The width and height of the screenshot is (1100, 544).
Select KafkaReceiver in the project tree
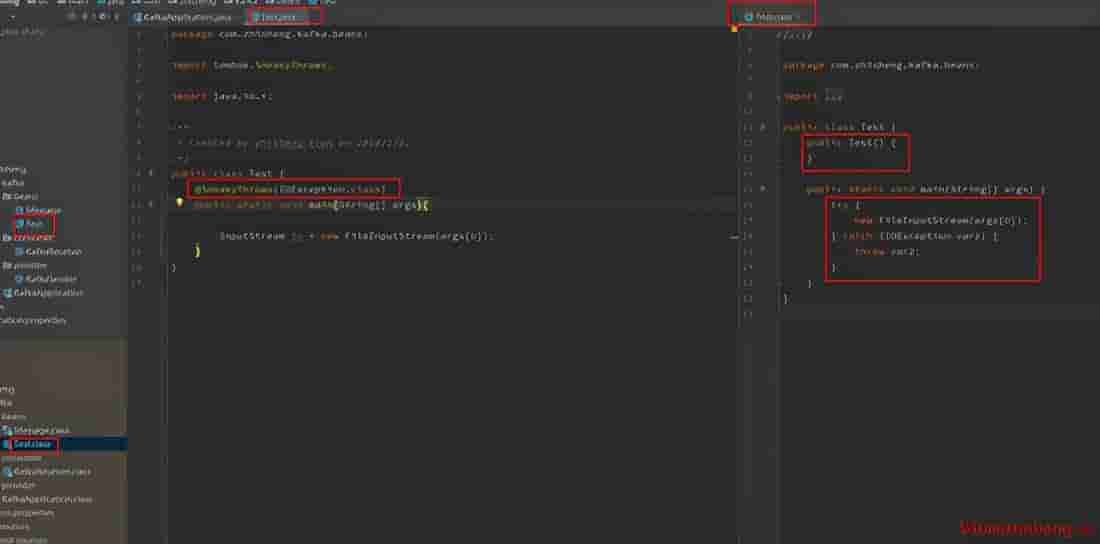(x=52, y=252)
